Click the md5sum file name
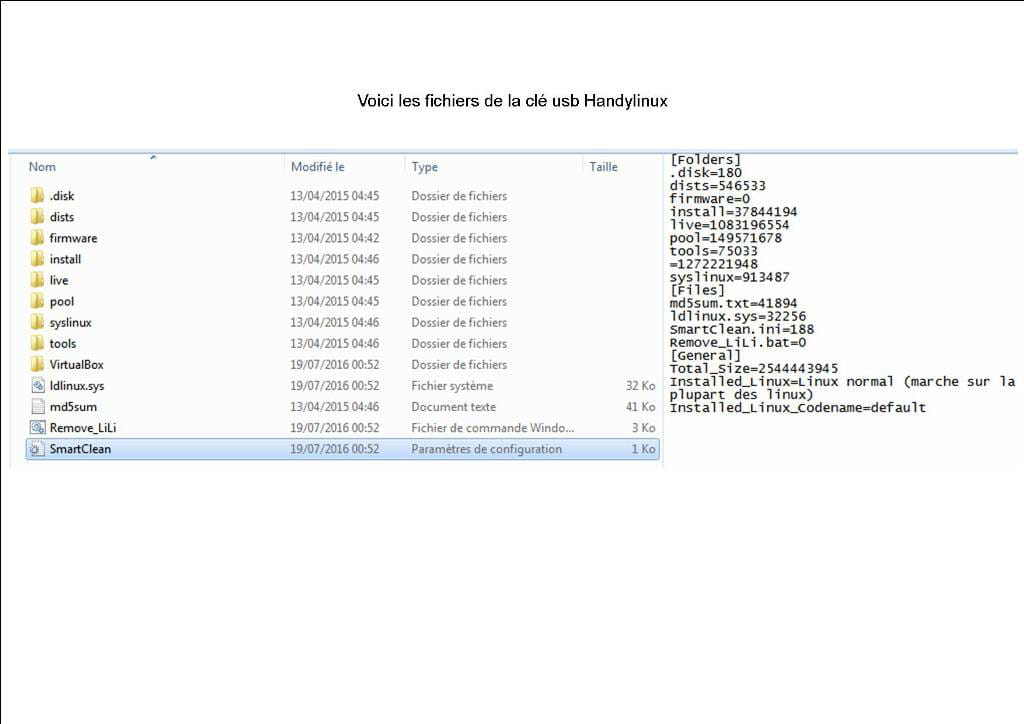The image size is (1024, 724). (73, 407)
